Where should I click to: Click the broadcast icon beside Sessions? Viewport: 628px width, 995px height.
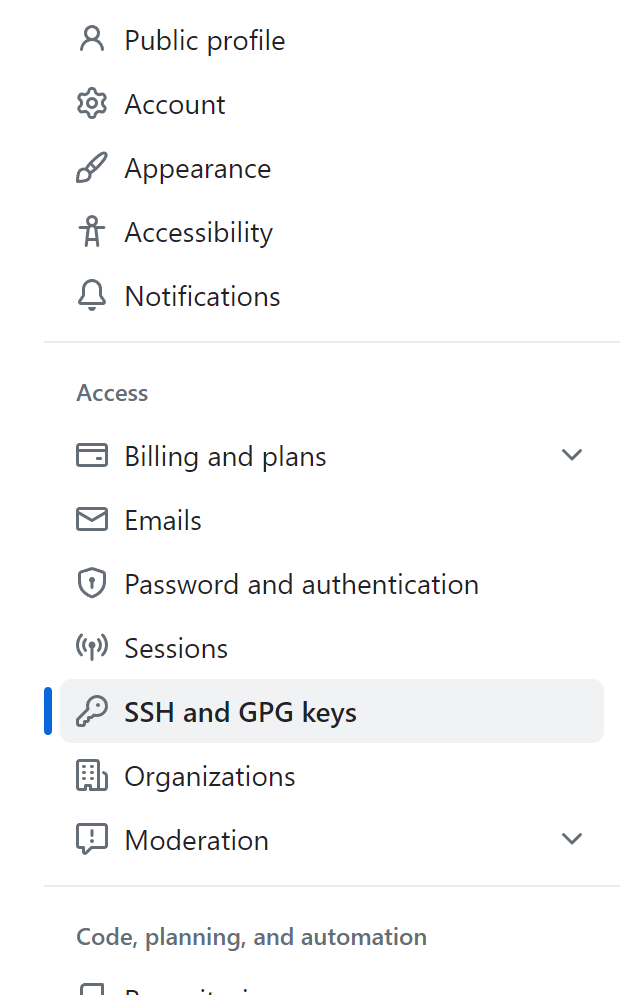click(92, 647)
